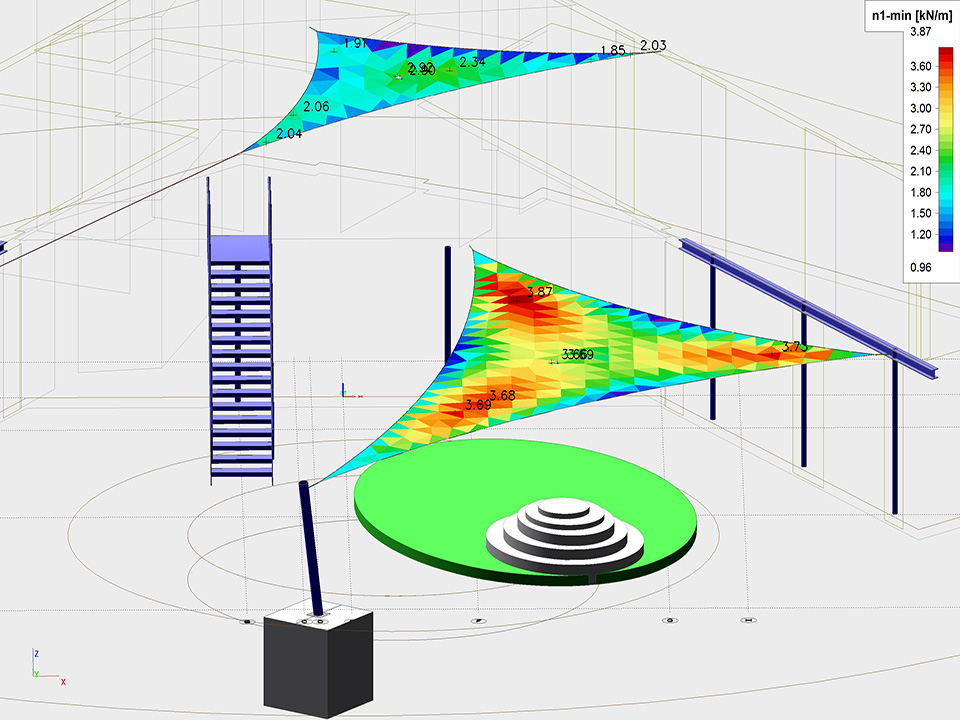
Task: Select the 1.91 result label on upper membrane
Action: (355, 44)
